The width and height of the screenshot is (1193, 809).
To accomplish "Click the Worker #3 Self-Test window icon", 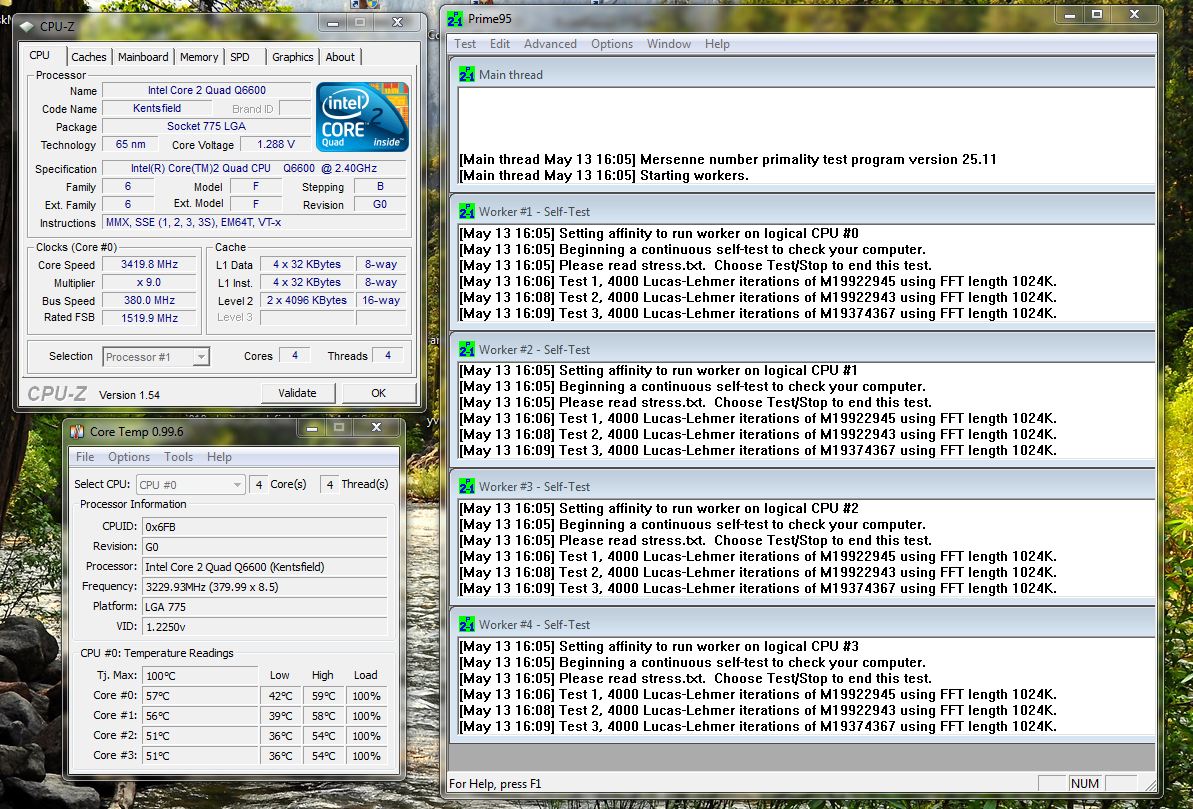I will coord(466,486).
